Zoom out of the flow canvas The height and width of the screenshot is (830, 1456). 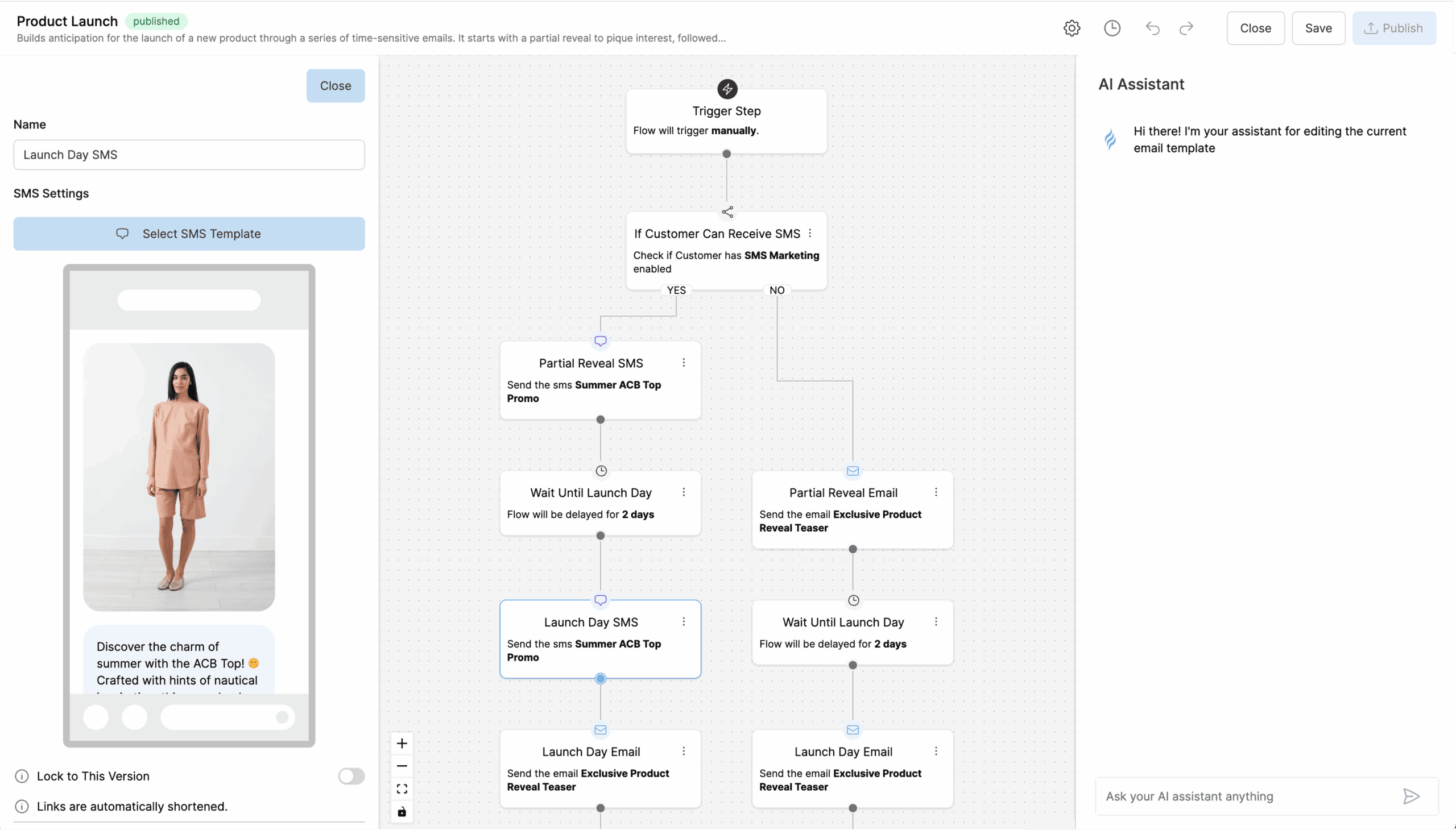402,766
